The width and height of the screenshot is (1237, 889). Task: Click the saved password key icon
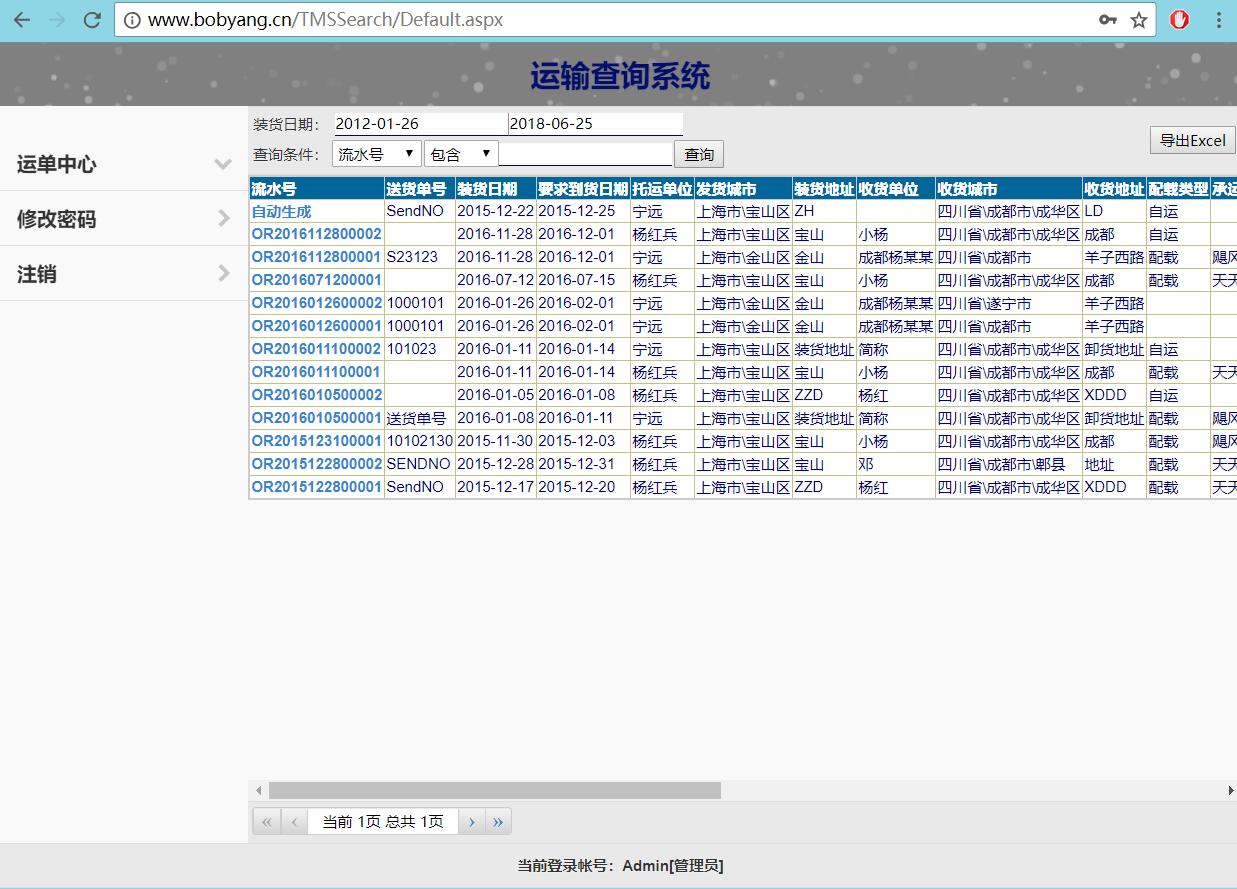click(x=1107, y=20)
